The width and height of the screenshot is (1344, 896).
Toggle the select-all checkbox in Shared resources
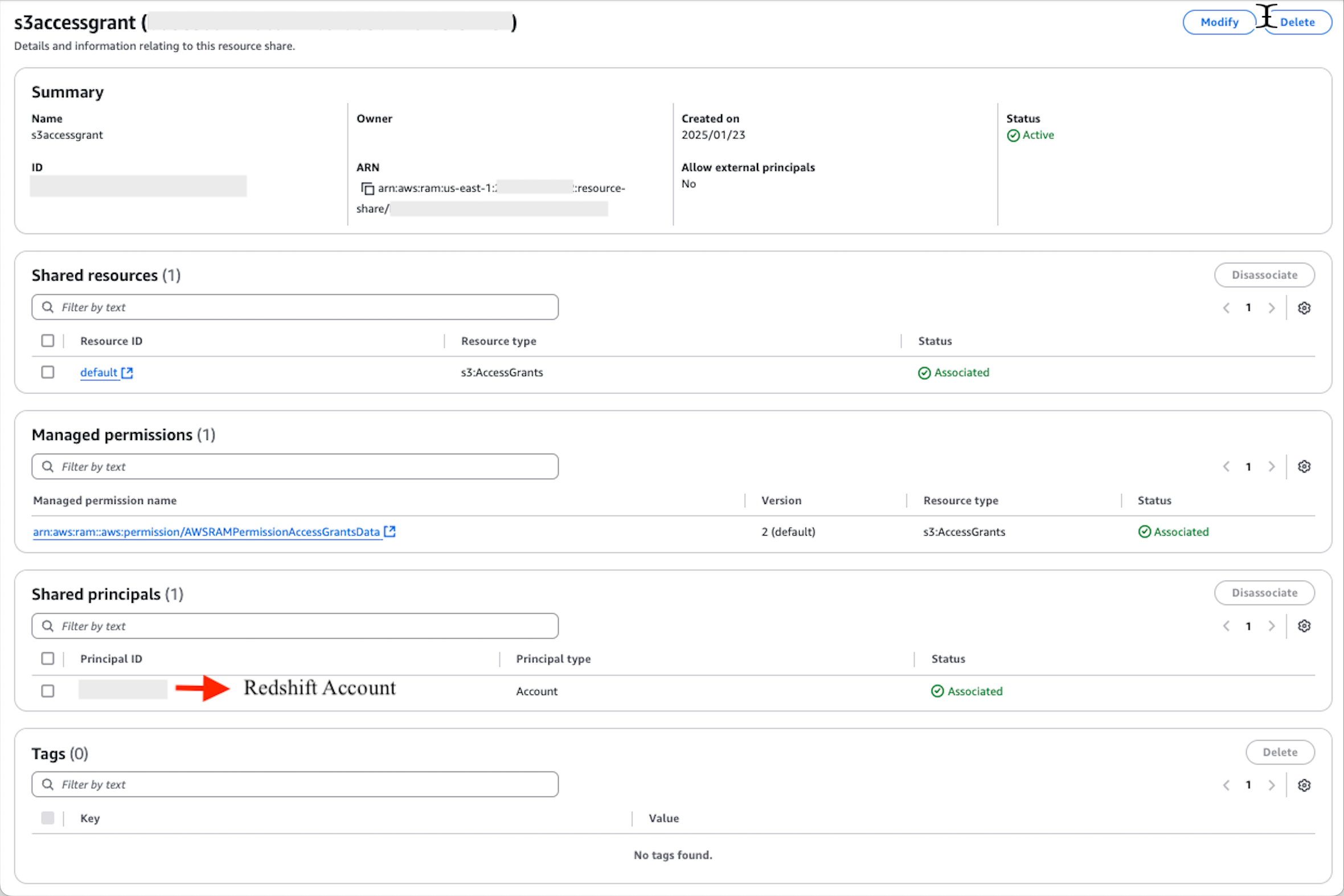[x=47, y=340]
